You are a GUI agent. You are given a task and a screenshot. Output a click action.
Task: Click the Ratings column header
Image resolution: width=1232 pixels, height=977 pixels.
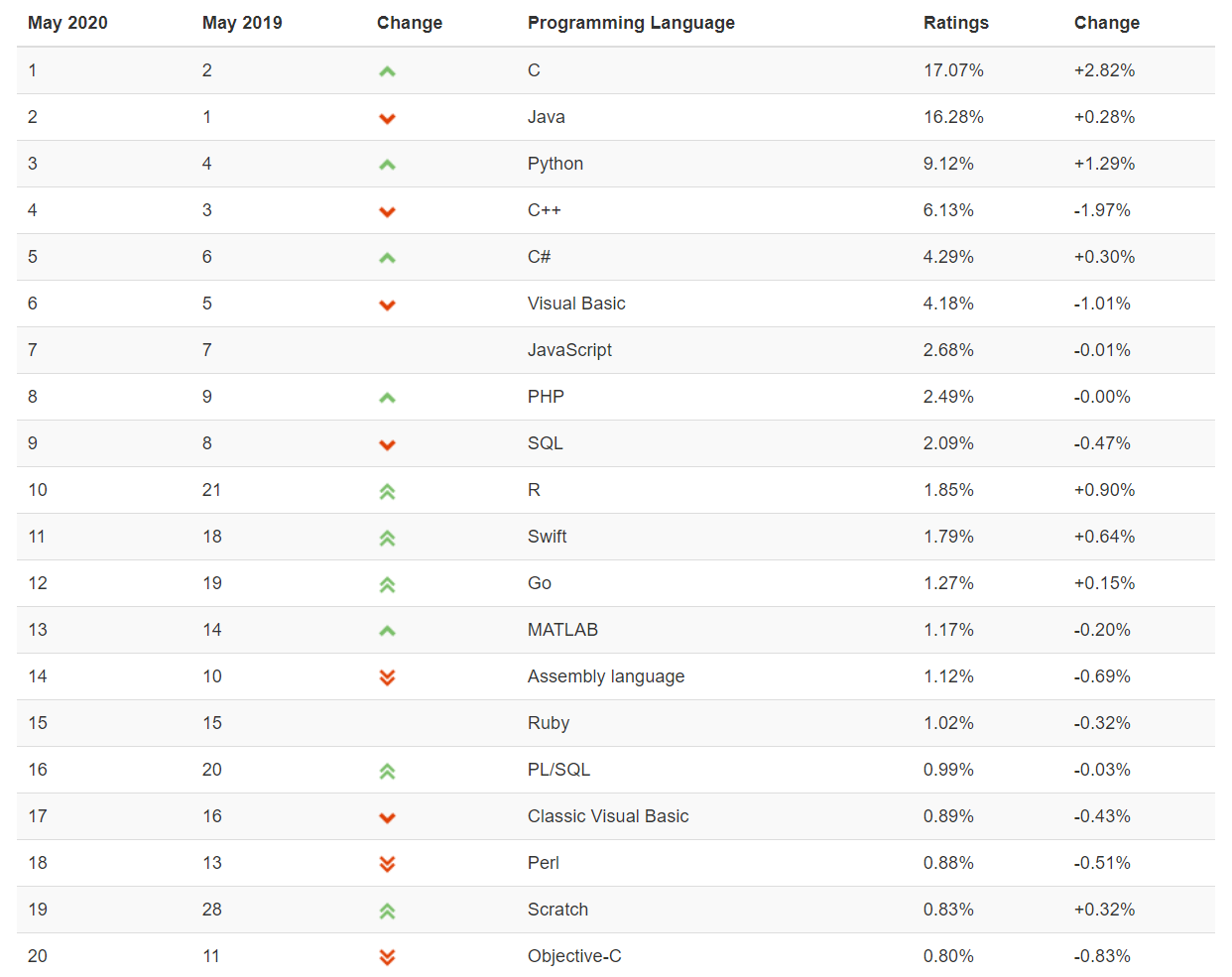tap(955, 23)
